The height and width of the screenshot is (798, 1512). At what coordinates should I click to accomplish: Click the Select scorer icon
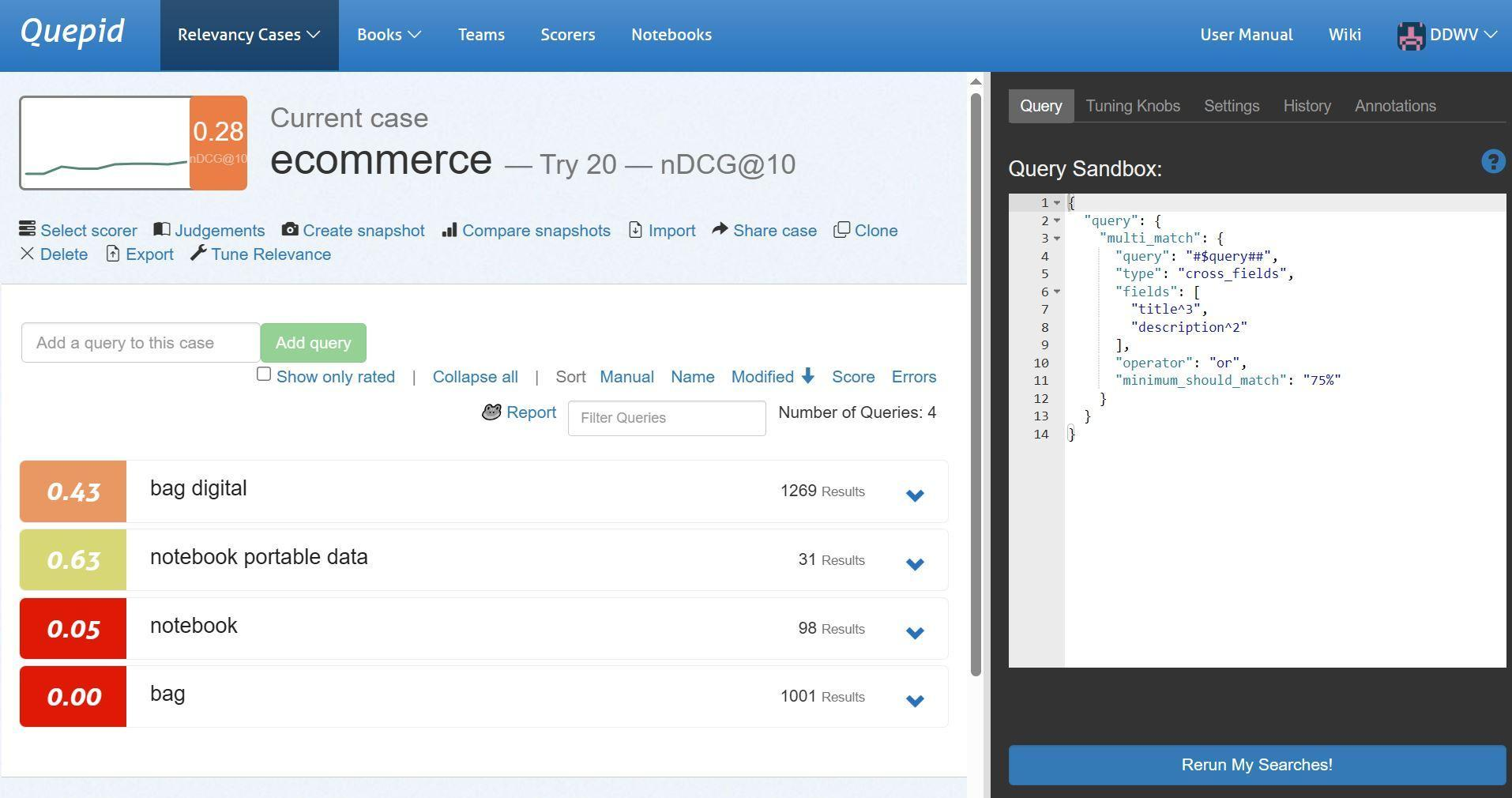click(x=28, y=229)
